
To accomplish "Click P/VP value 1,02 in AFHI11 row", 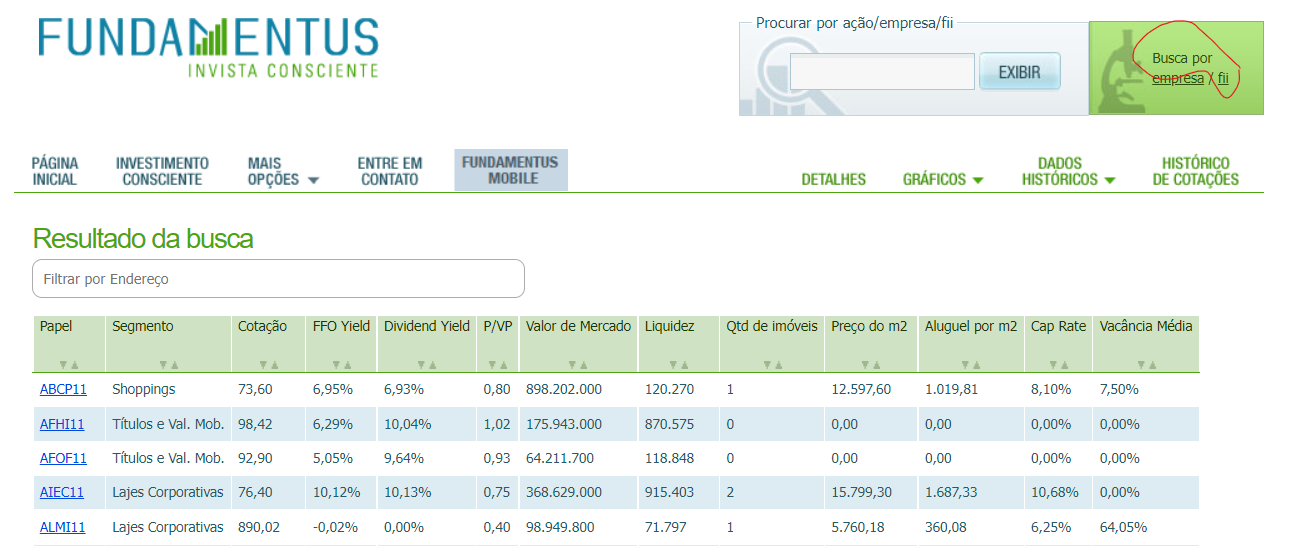I will point(497,424).
